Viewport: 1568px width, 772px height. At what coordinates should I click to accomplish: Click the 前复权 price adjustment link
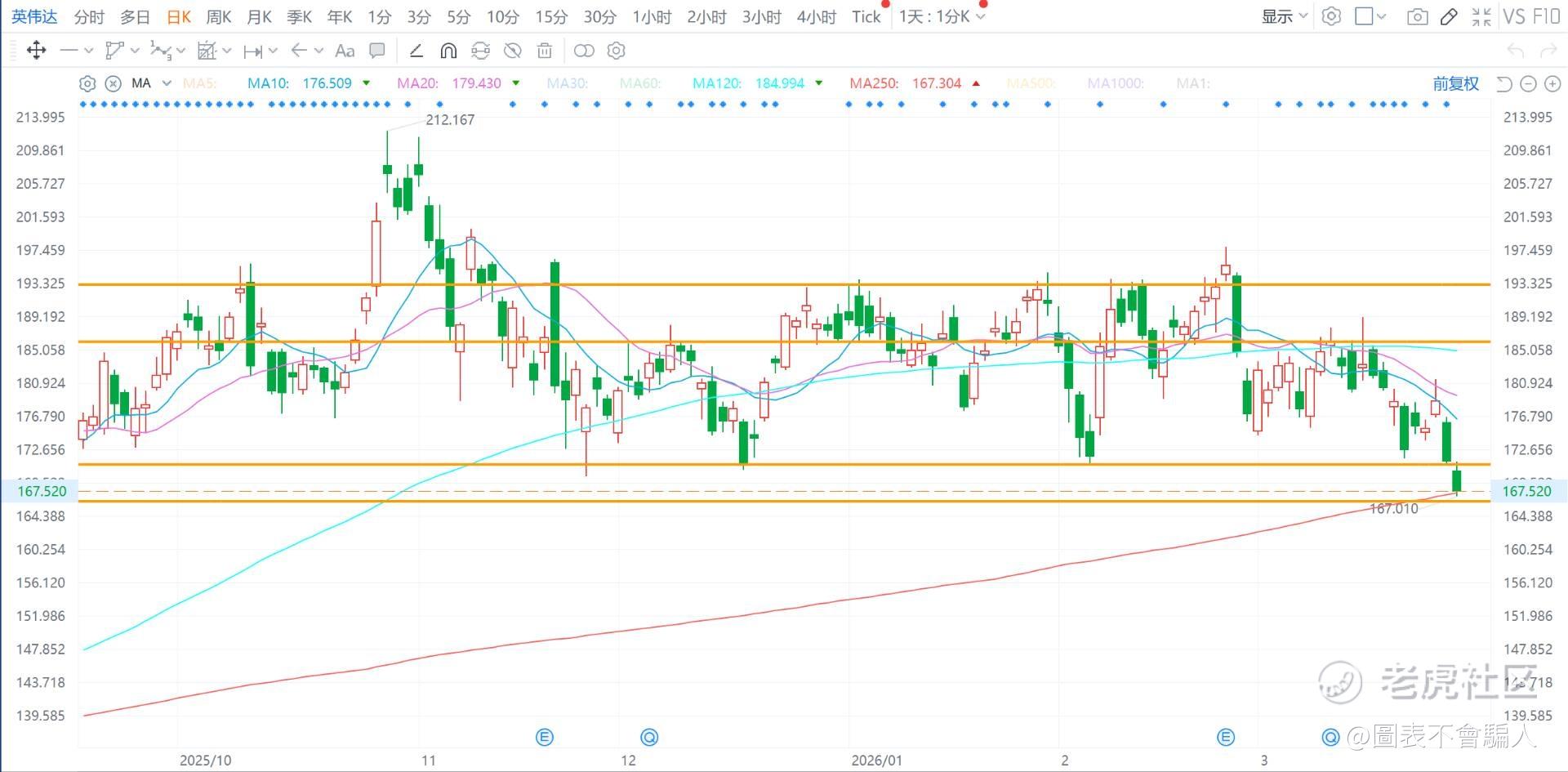(x=1455, y=83)
